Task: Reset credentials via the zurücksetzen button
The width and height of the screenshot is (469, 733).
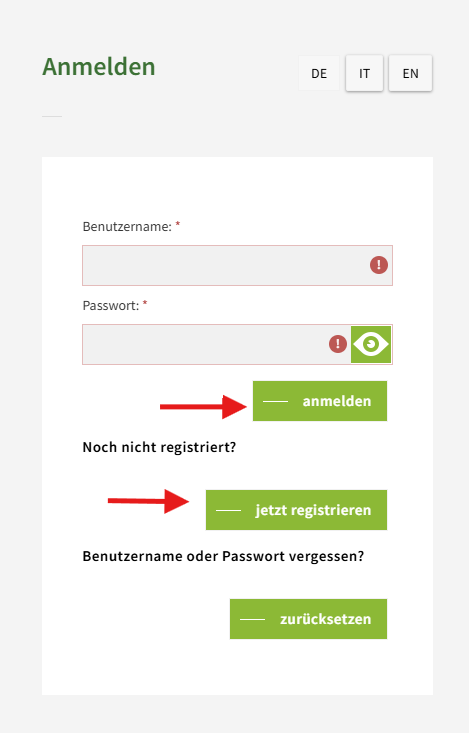Action: 309,619
